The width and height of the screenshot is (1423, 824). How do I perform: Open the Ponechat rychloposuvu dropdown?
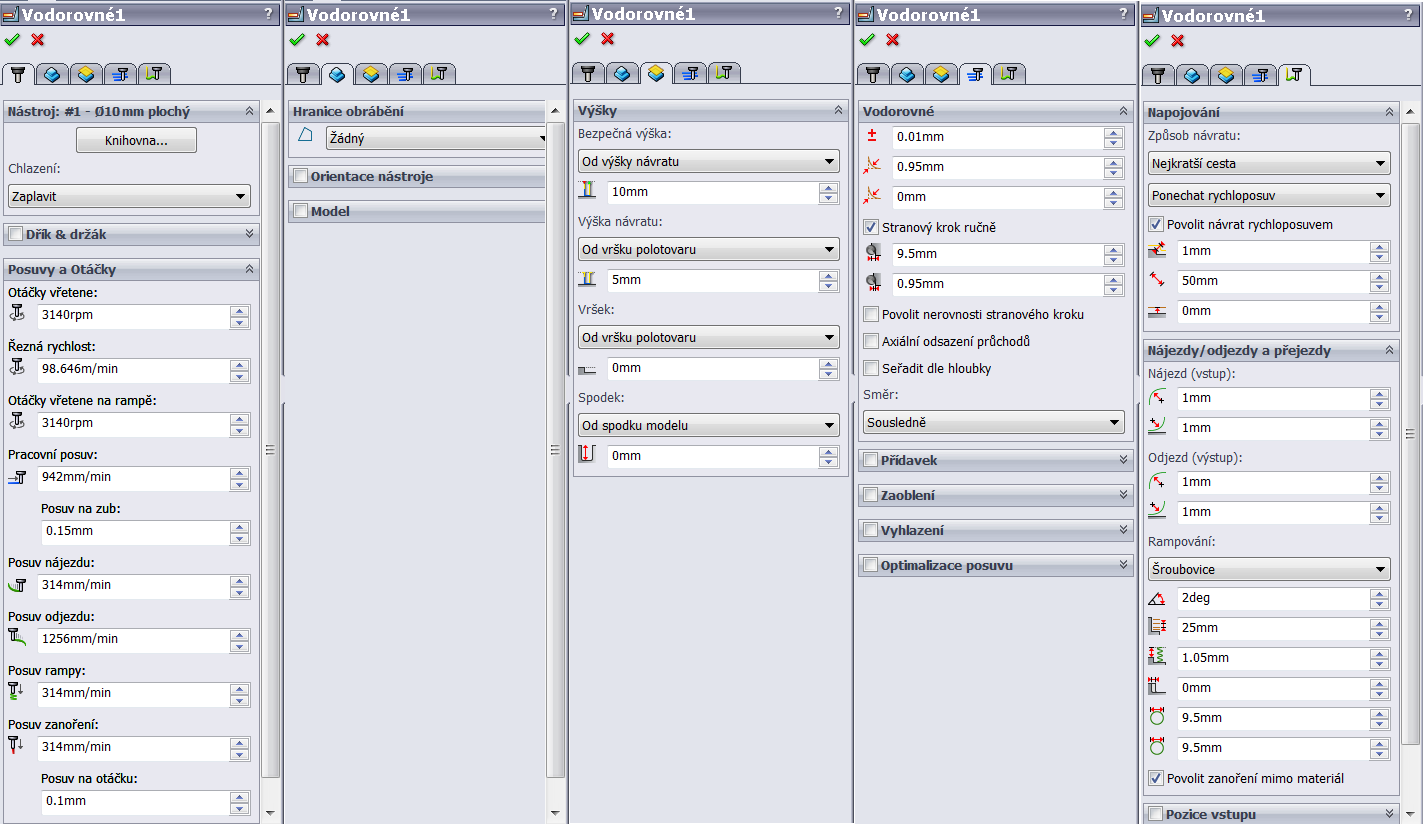1269,195
